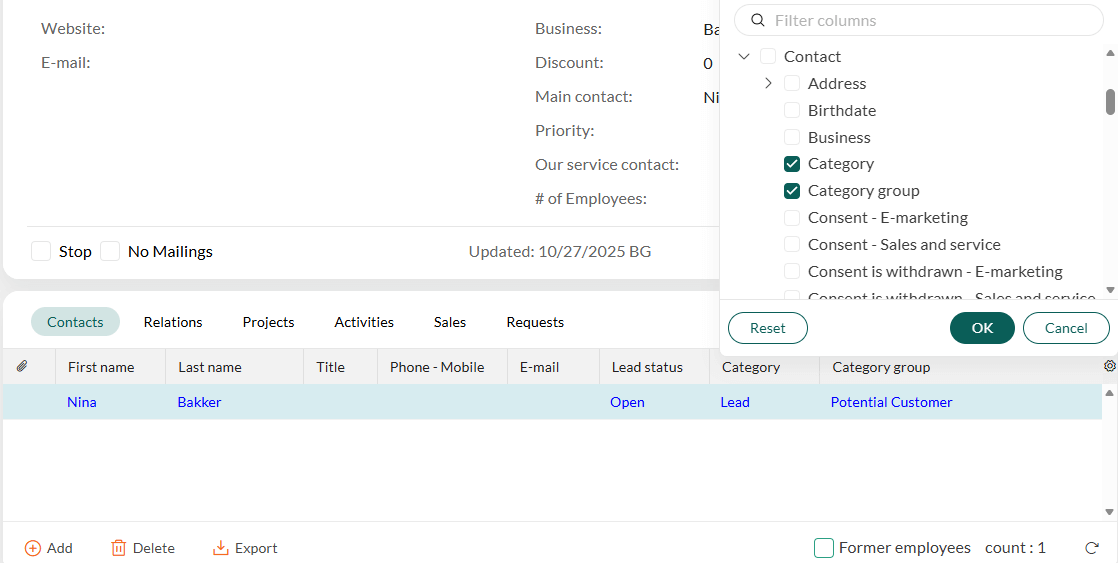This screenshot has height=563, width=1118.
Task: Switch to the Relations tab
Action: click(x=173, y=322)
